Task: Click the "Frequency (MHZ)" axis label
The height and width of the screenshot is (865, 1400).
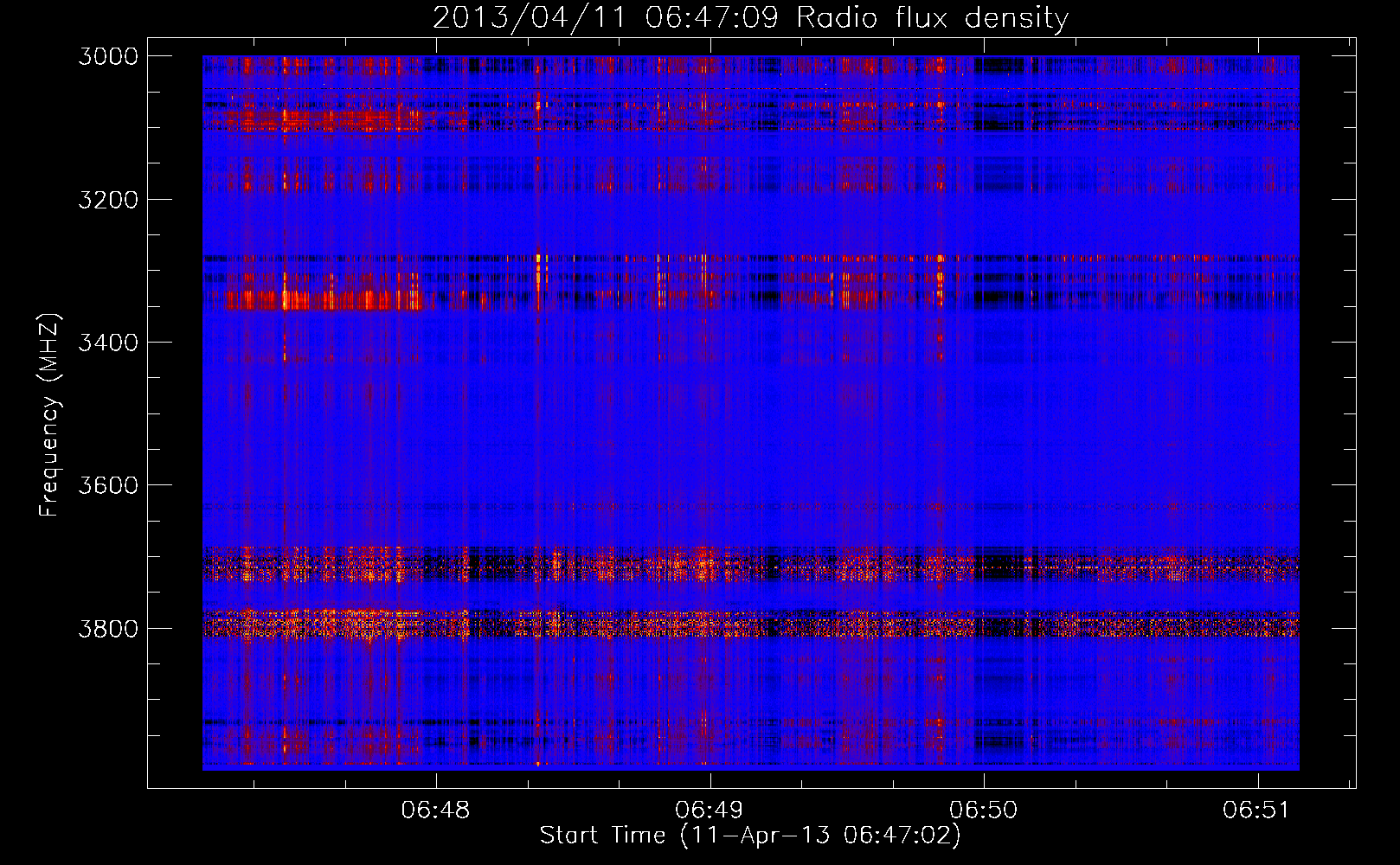Action: click(50, 415)
